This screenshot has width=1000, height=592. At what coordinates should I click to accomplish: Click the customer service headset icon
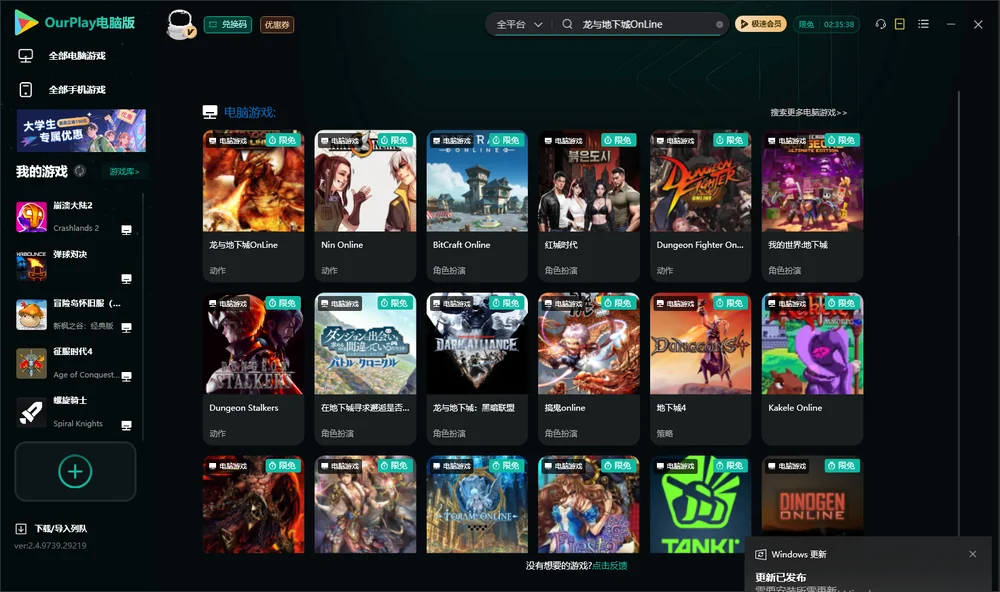click(x=880, y=24)
